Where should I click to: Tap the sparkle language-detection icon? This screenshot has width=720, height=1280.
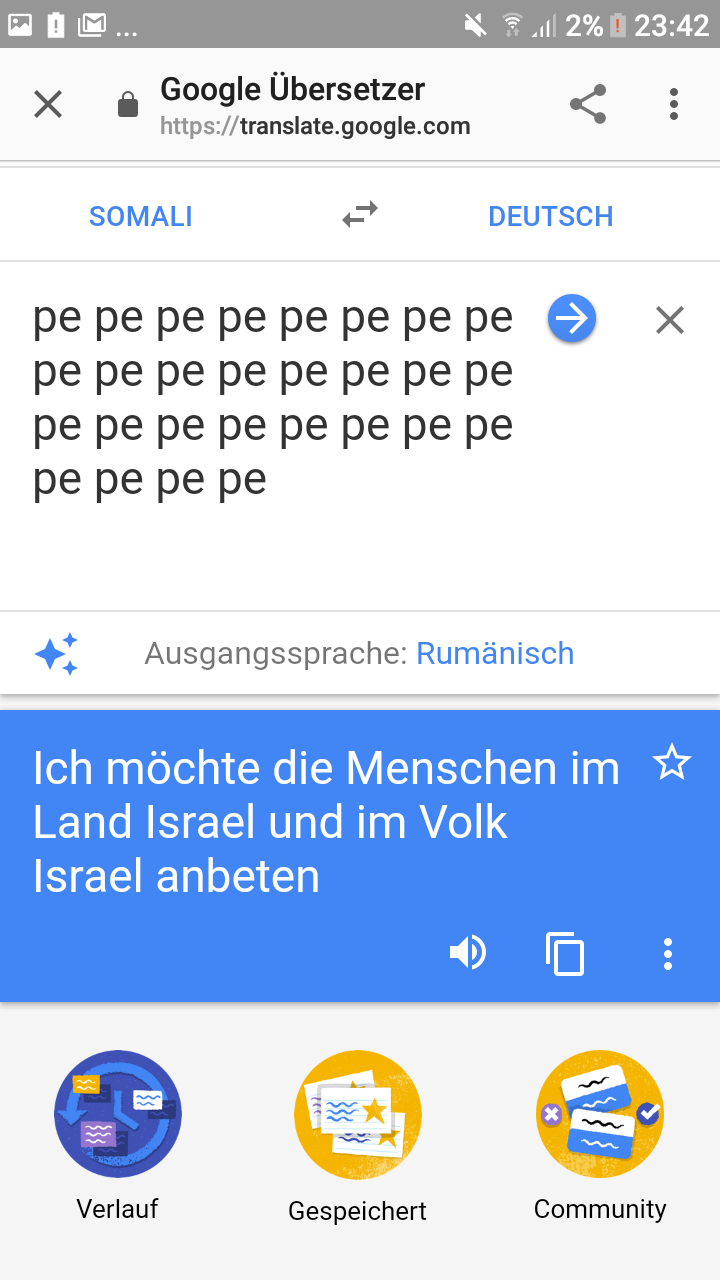56,654
